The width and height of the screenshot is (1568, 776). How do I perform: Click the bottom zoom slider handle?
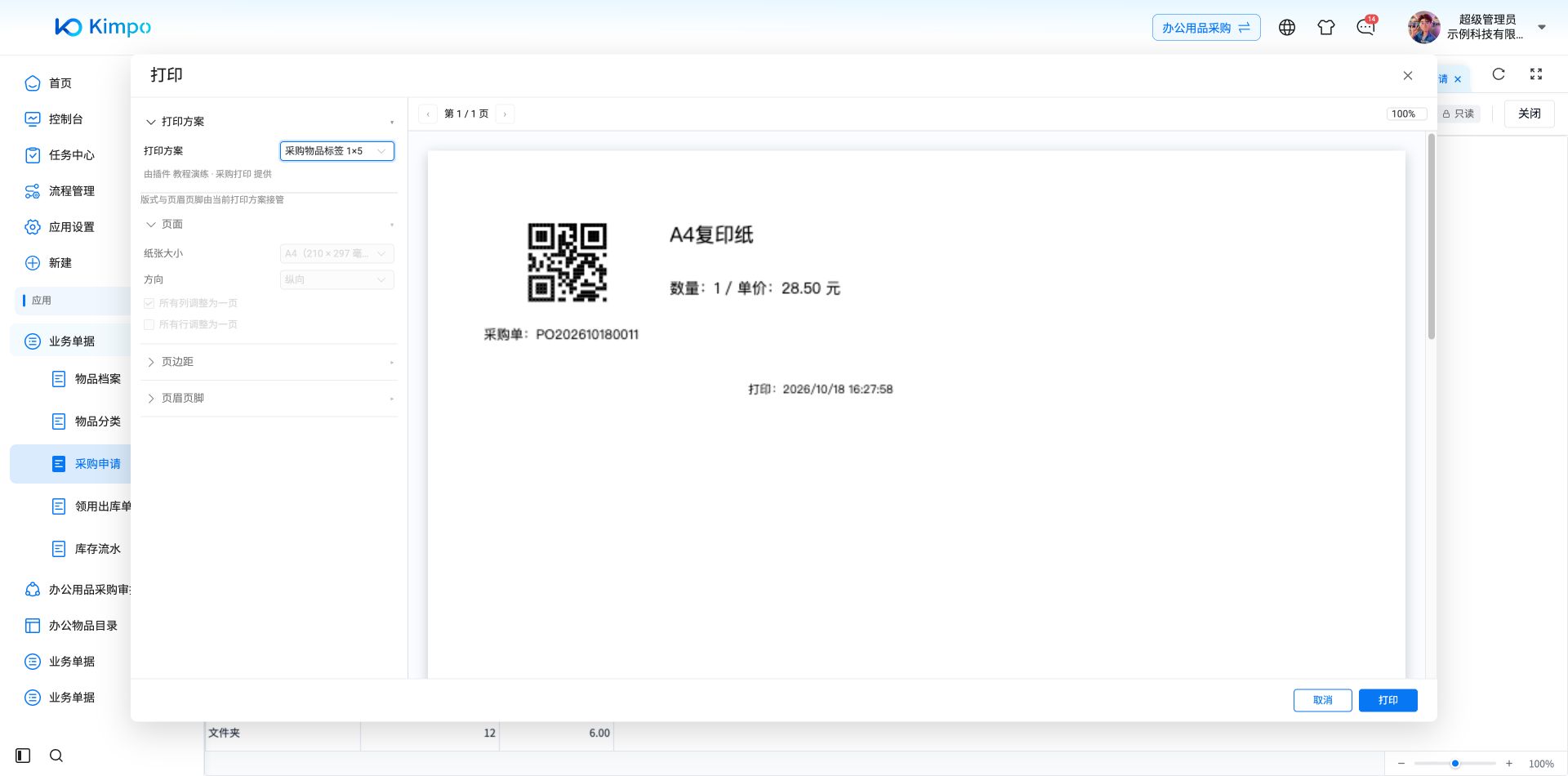pyautogui.click(x=1455, y=764)
